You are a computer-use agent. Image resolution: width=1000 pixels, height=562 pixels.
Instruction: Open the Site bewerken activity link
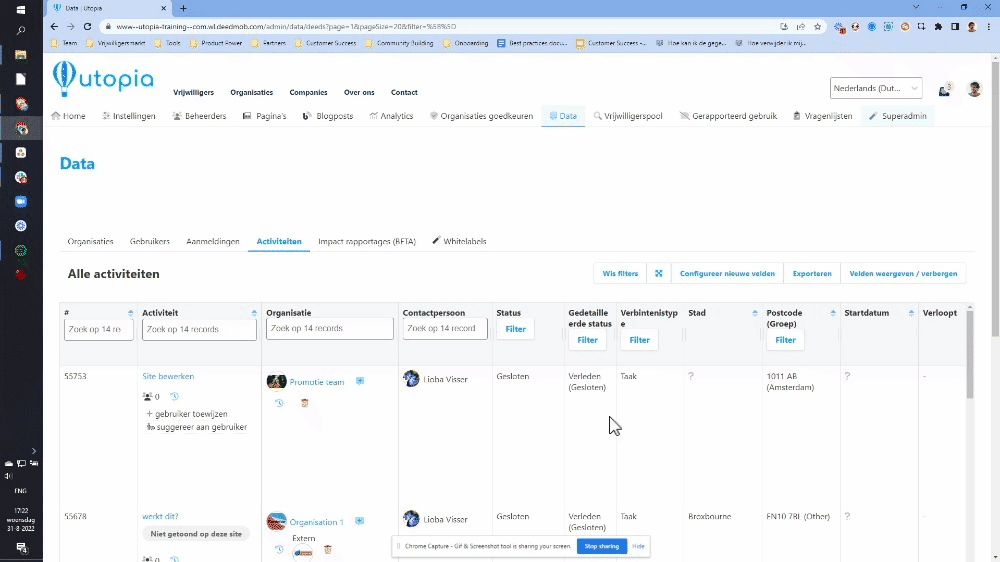coord(168,377)
